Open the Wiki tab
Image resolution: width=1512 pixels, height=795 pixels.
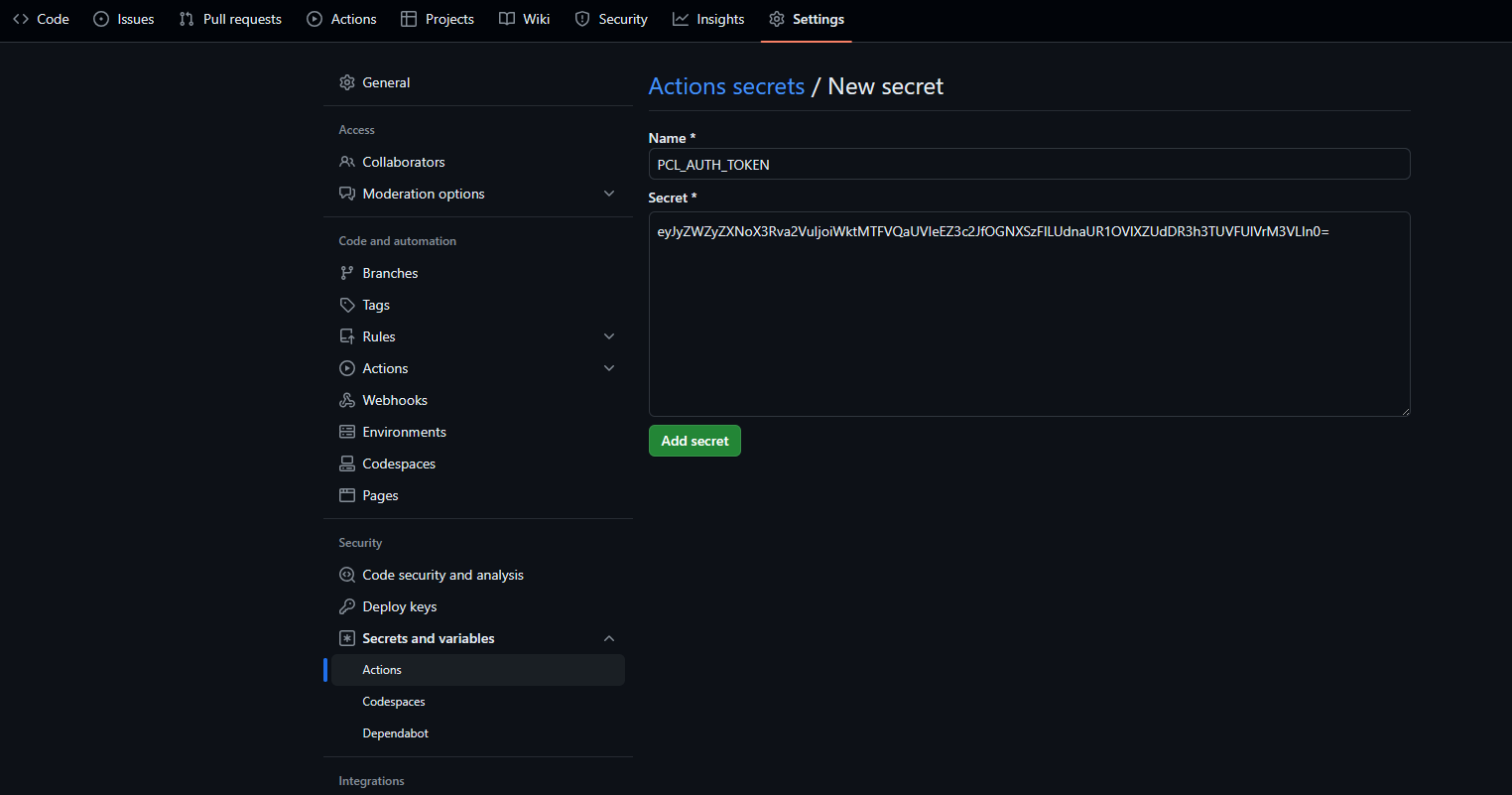pyautogui.click(x=524, y=19)
